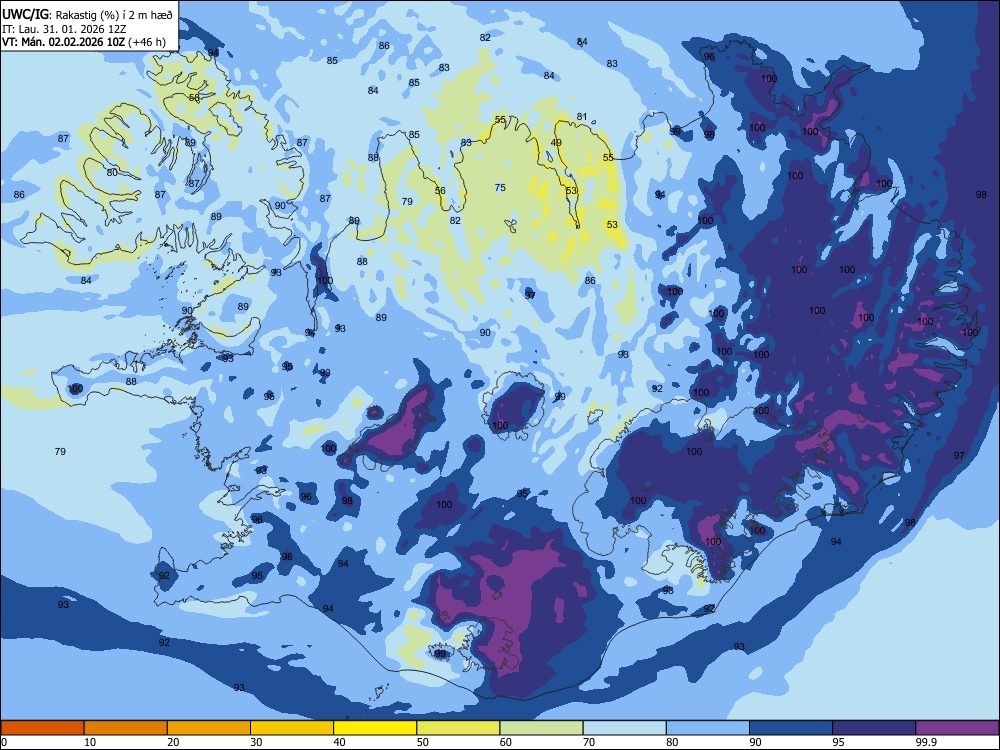Click the 95–99.9 dark navy legend swatch
The image size is (1000, 750).
874,728
